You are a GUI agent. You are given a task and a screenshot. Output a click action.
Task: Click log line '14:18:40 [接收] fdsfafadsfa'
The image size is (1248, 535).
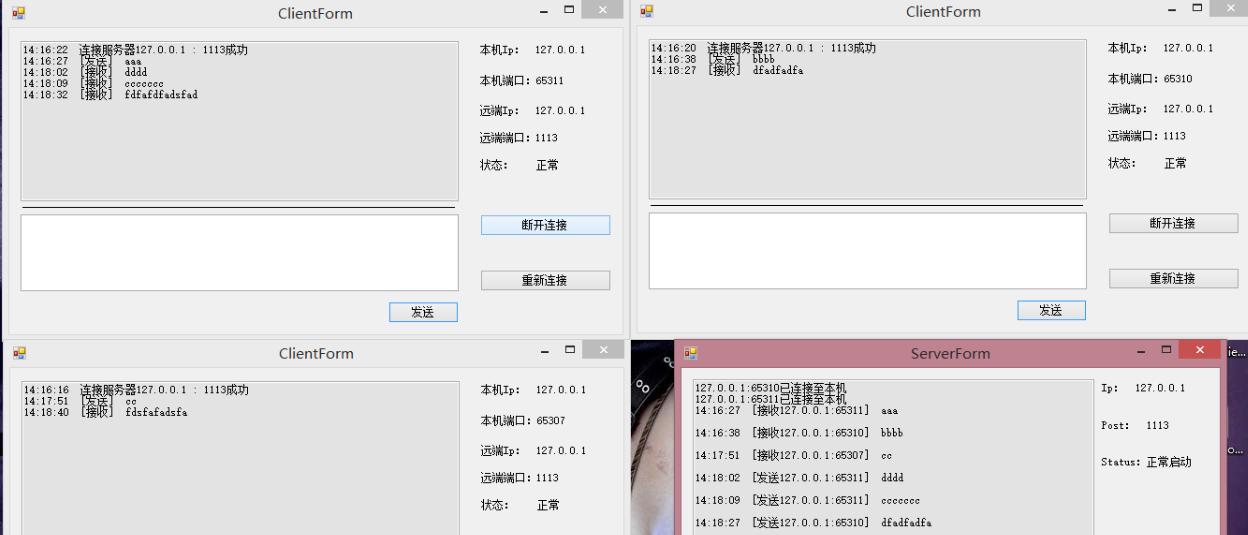105,412
